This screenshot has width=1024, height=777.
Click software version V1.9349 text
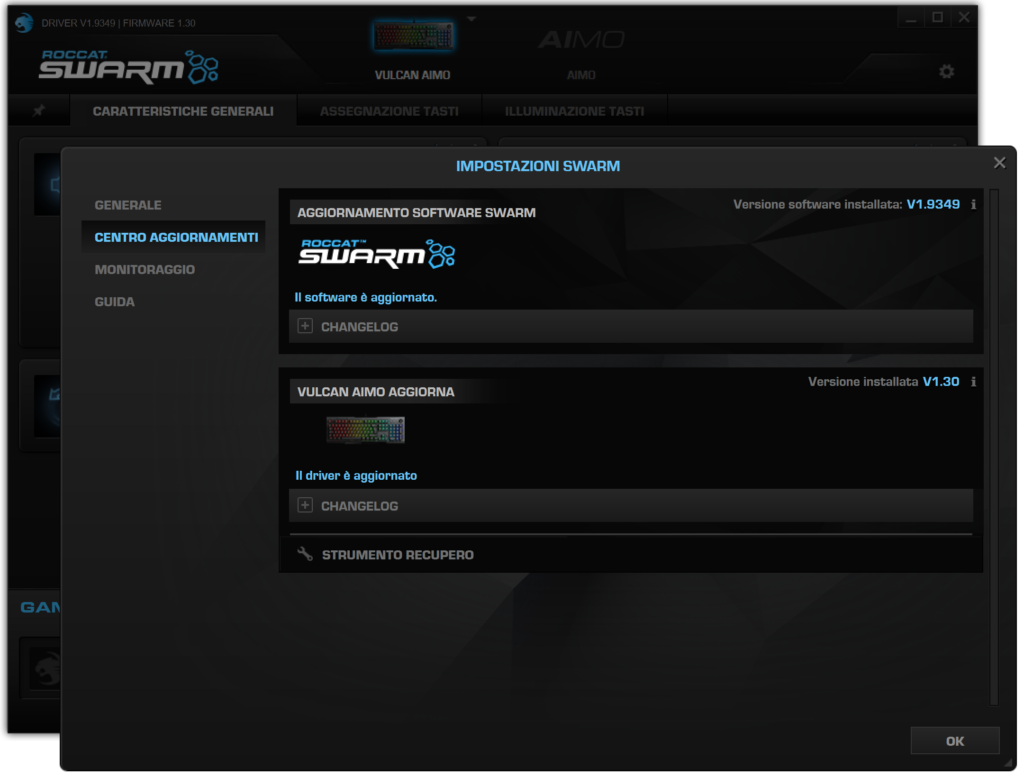pos(933,204)
